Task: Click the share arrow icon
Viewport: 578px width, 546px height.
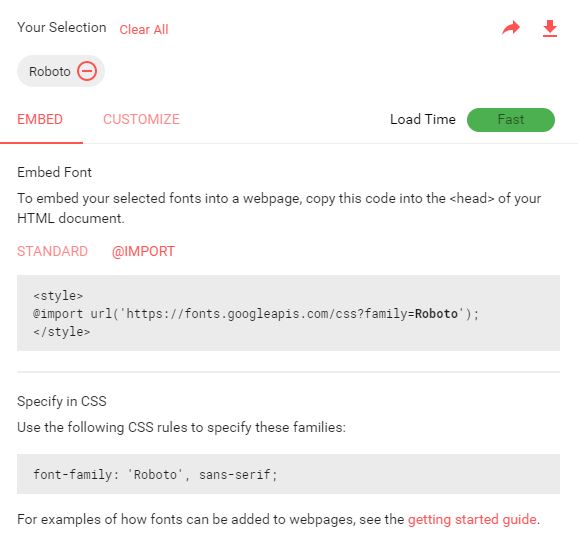Action: 511,28
